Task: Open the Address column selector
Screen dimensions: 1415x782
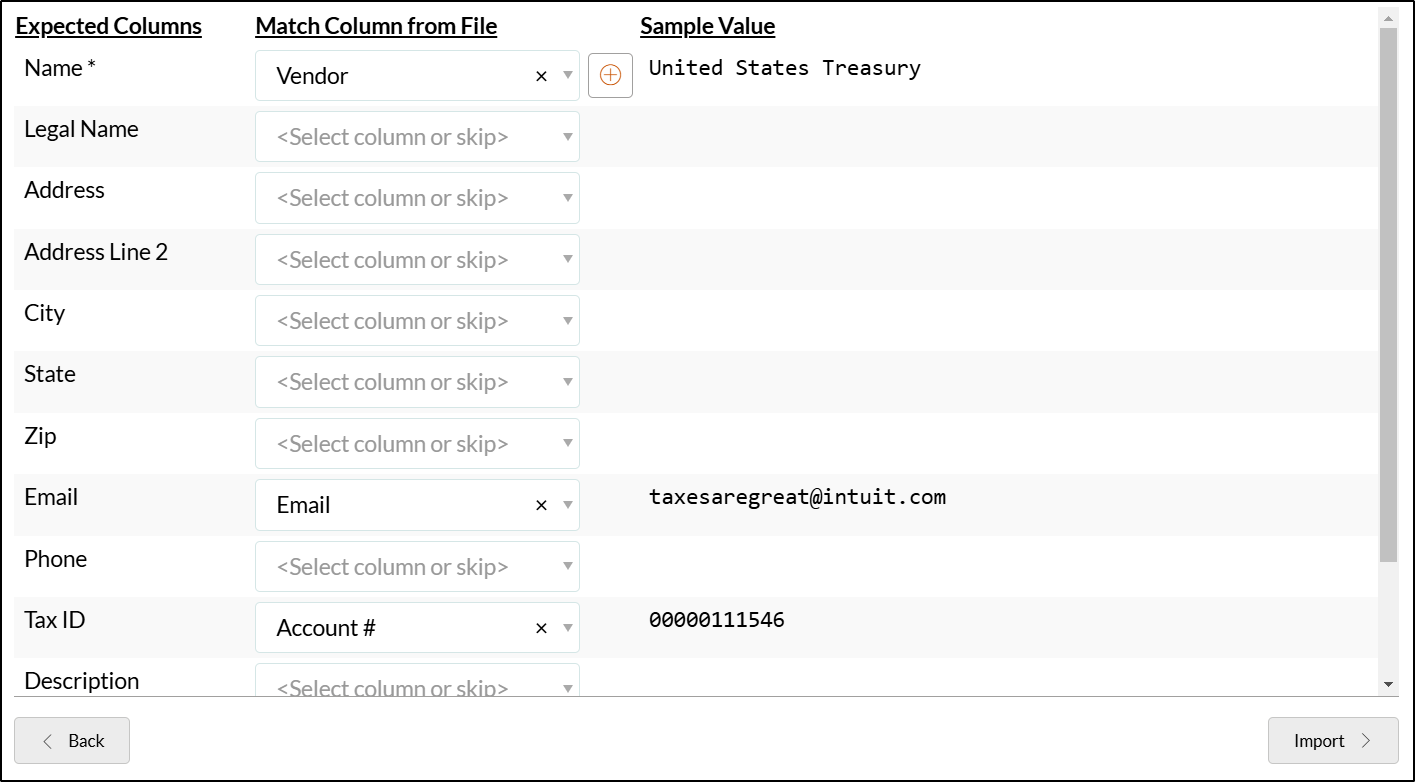Action: [x=417, y=198]
